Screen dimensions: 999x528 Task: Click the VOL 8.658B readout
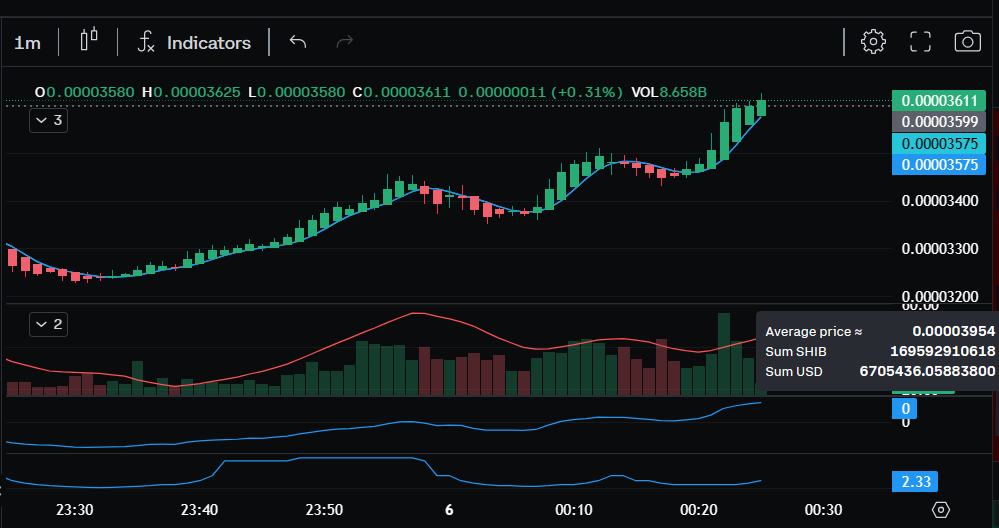[x=669, y=92]
